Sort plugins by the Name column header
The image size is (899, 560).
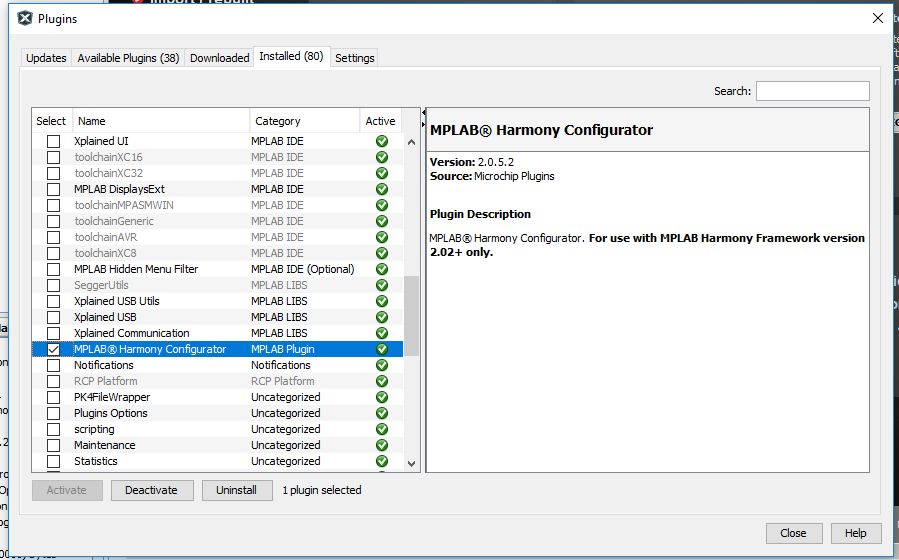[161, 121]
